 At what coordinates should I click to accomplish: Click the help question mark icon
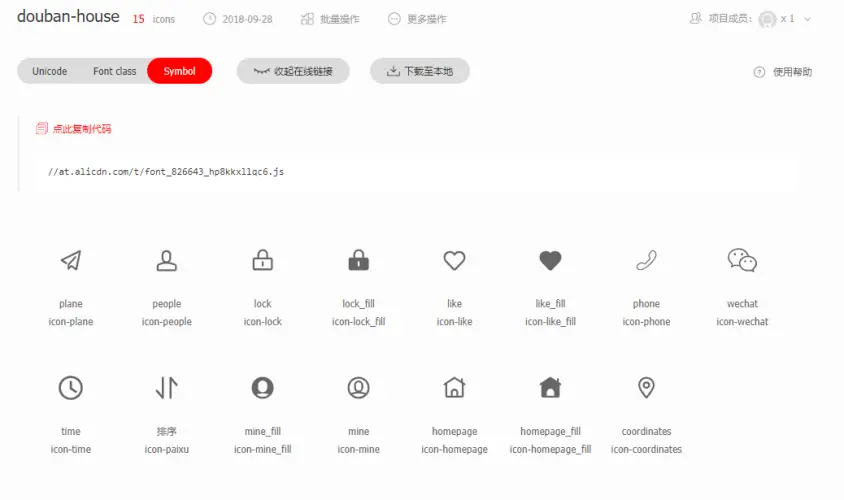coord(759,72)
